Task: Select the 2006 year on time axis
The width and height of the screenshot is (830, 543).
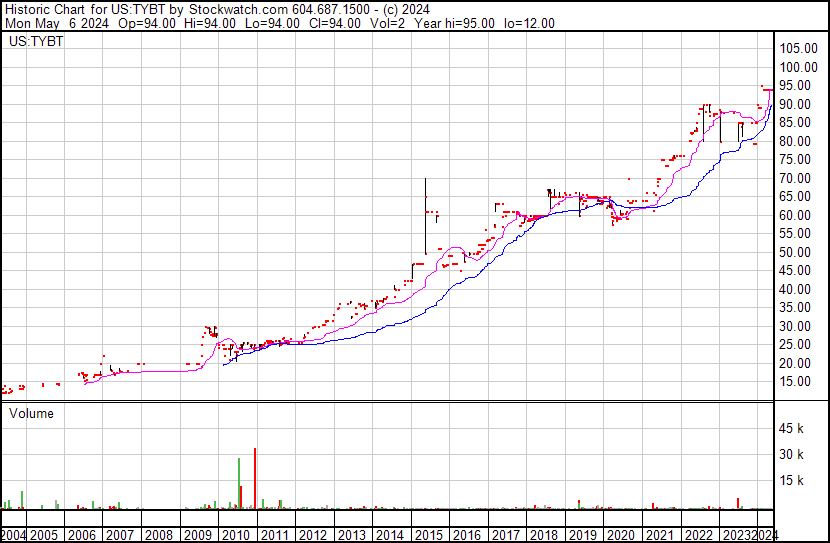Action: (82, 535)
